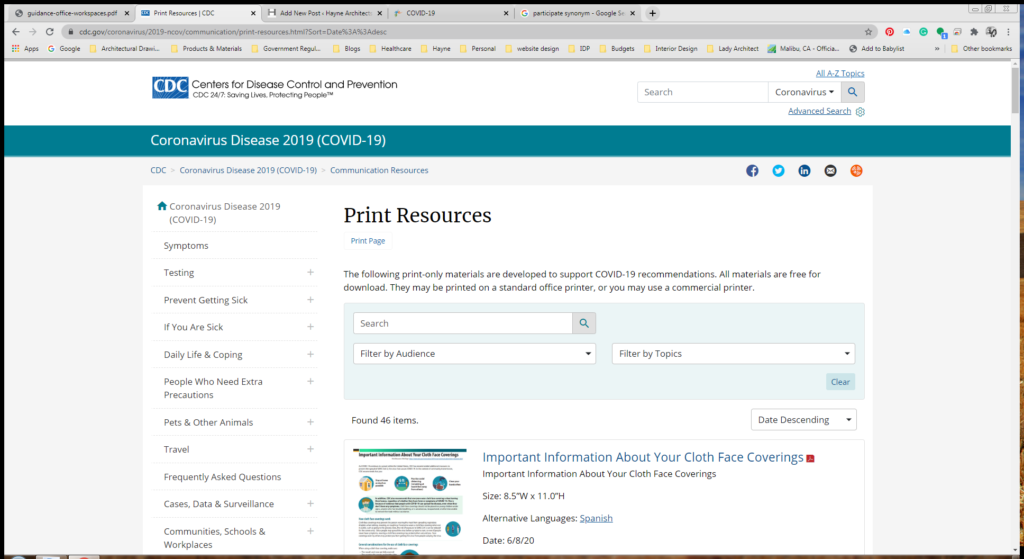Expand Cases, Data & Surveillance section
This screenshot has height=559, width=1024.
coord(310,503)
